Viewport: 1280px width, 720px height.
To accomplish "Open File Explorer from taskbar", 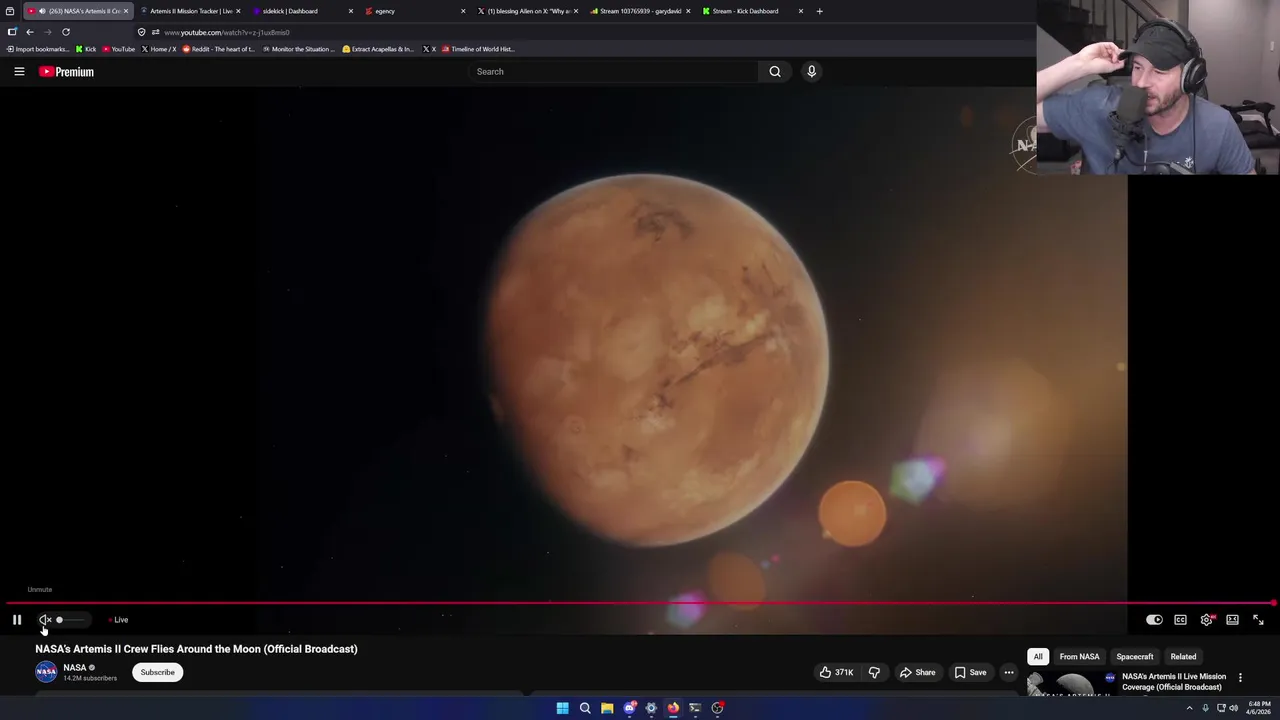I will pyautogui.click(x=607, y=708).
